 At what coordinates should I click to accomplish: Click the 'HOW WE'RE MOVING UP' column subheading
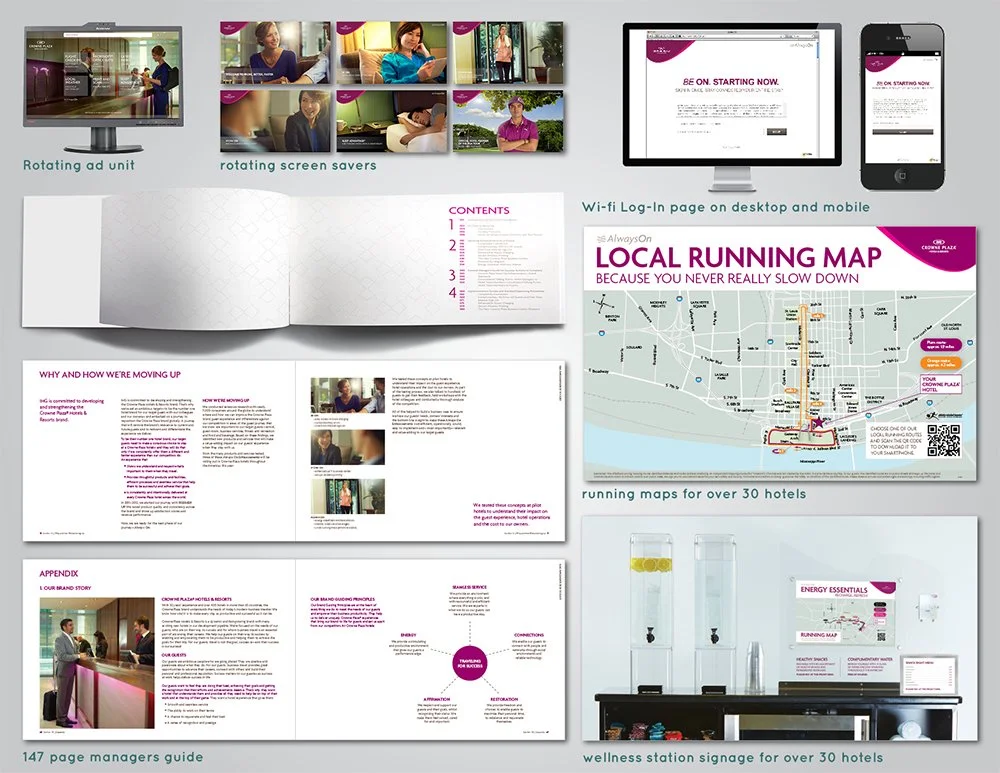[226, 401]
